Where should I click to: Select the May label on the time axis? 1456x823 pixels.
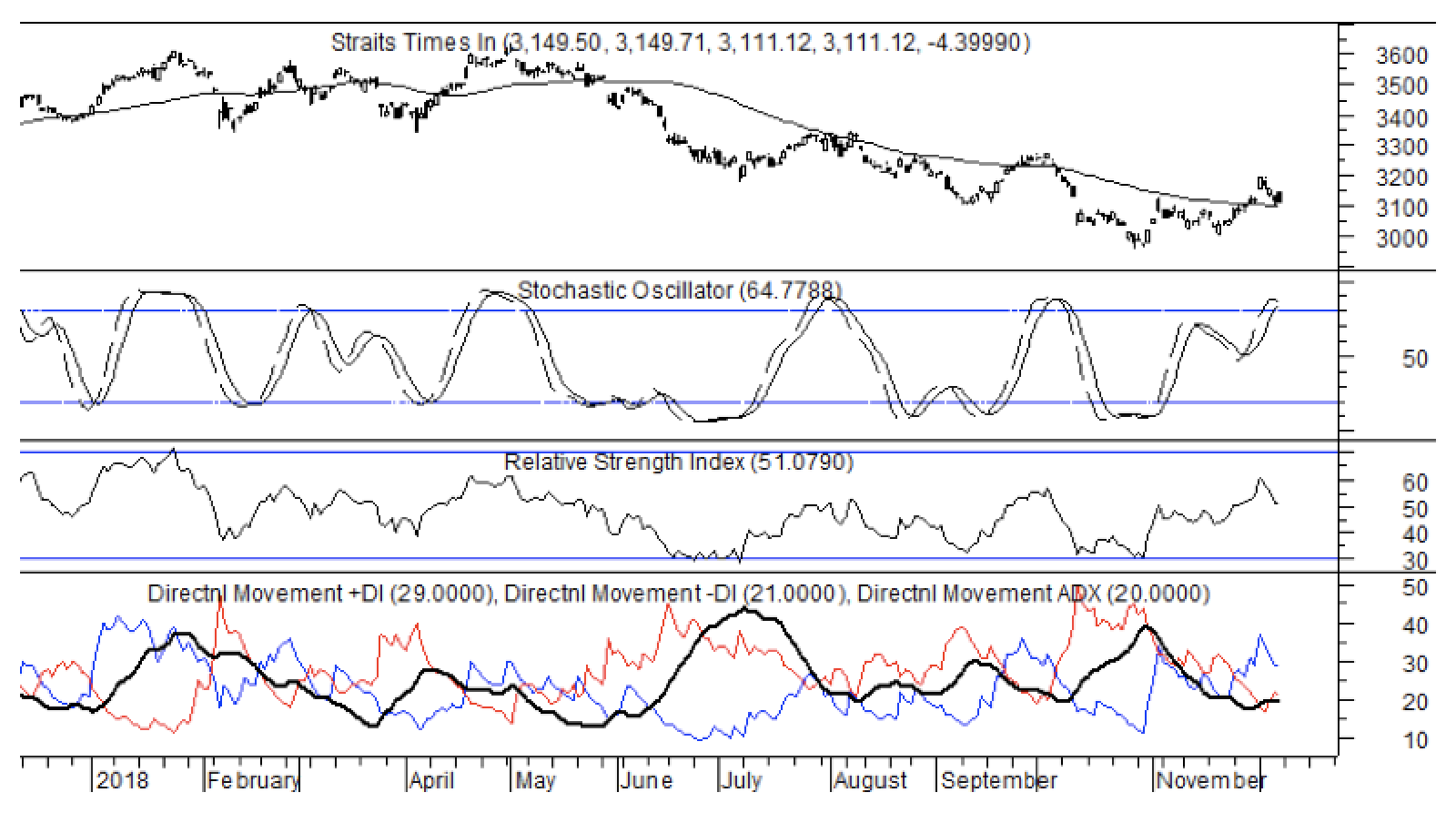pyautogui.click(x=535, y=781)
